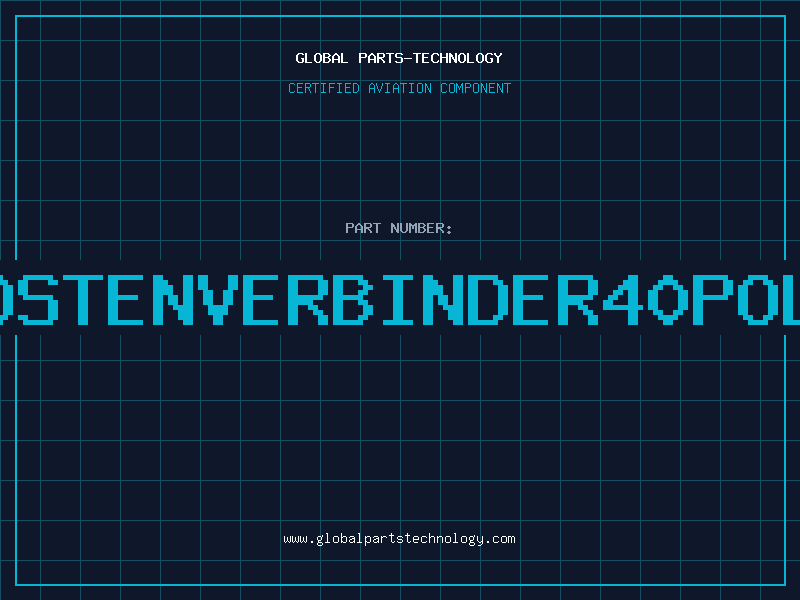This screenshot has width=800, height=600.
Task: Click the large part number text STENVERBINDER40POL
Action: [x=400, y=300]
